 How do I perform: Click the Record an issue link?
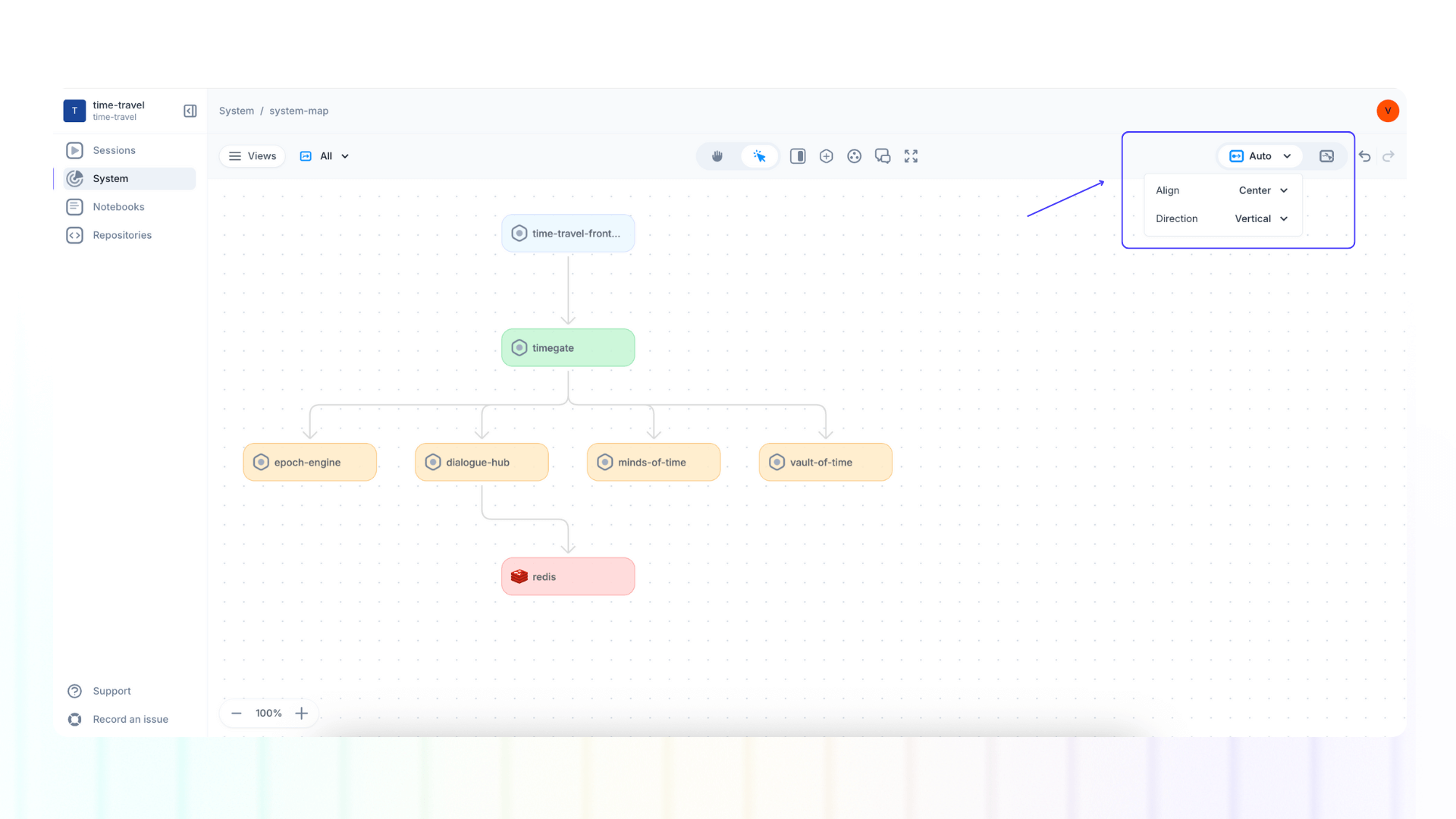[x=130, y=719]
